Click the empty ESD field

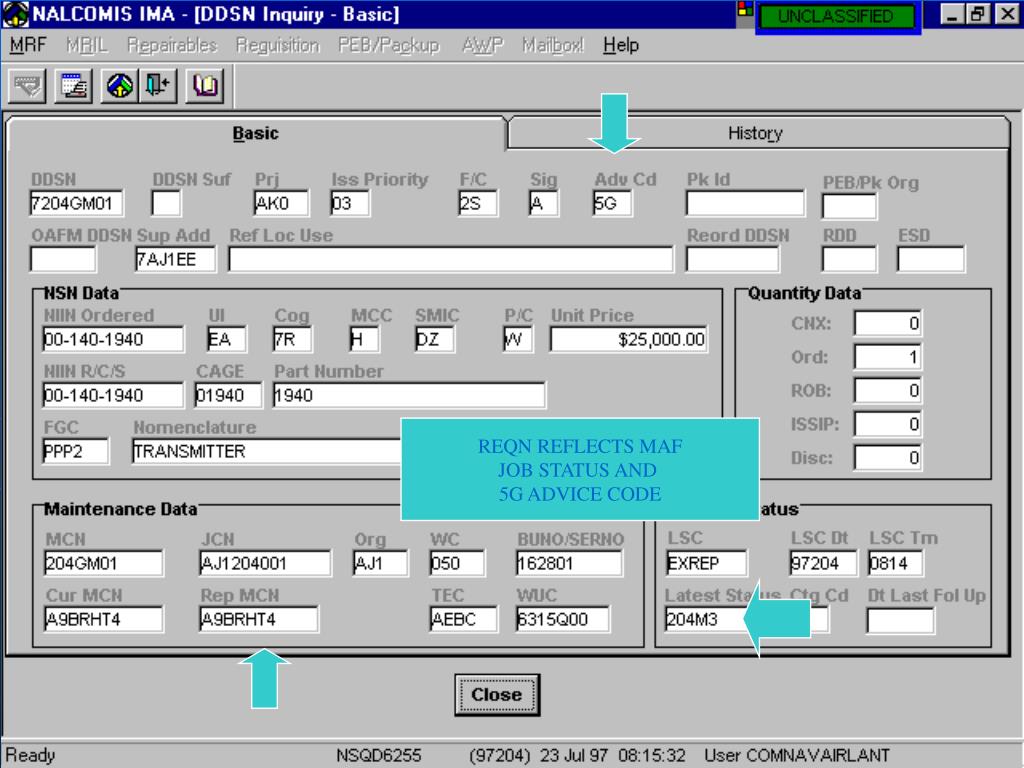931,259
